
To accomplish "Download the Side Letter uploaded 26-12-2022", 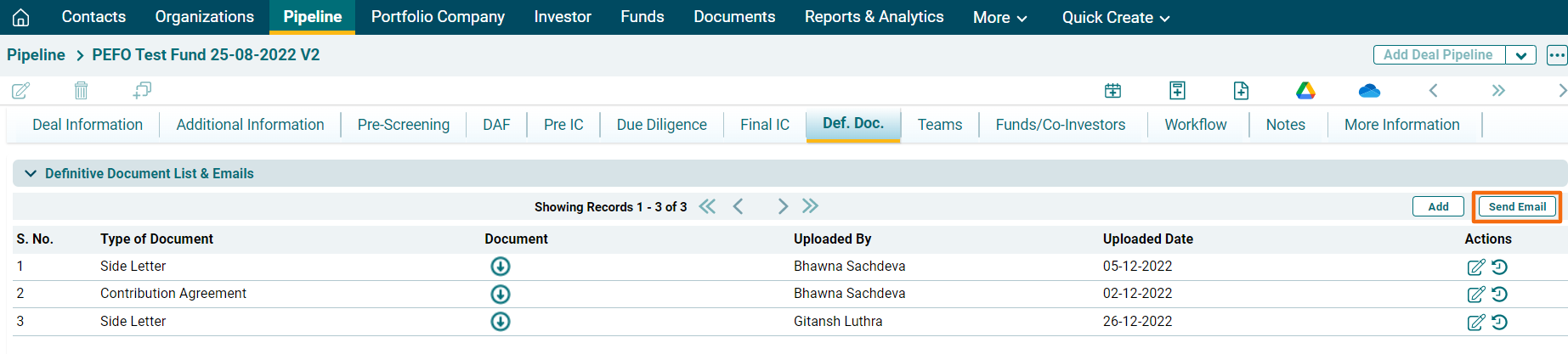I will pos(501,322).
